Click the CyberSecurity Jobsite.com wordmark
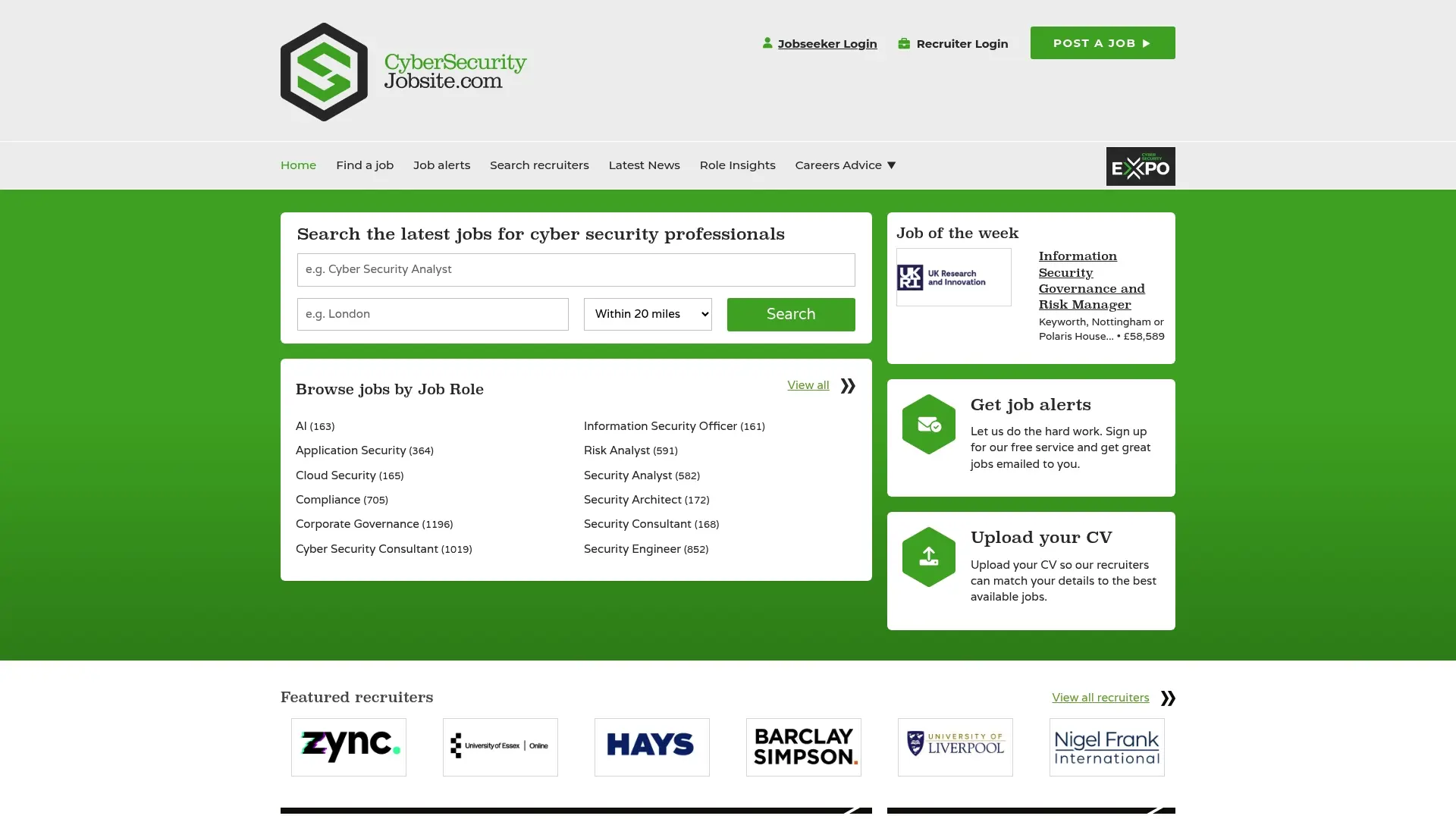The width and height of the screenshot is (1456, 819). click(455, 71)
